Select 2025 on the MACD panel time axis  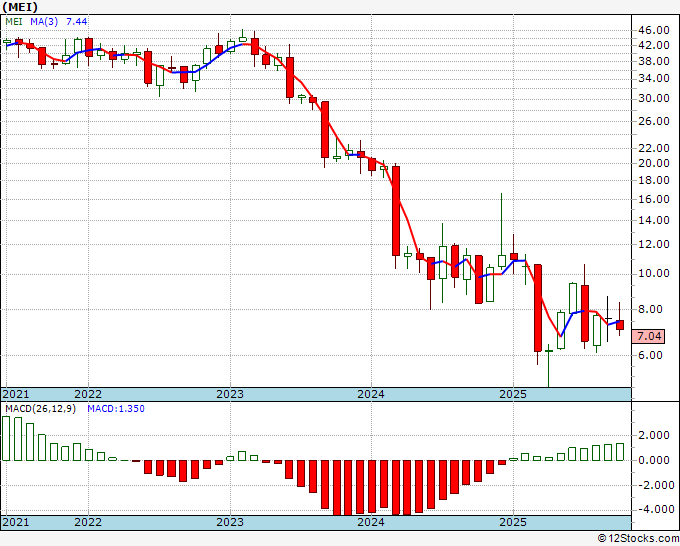click(x=513, y=522)
